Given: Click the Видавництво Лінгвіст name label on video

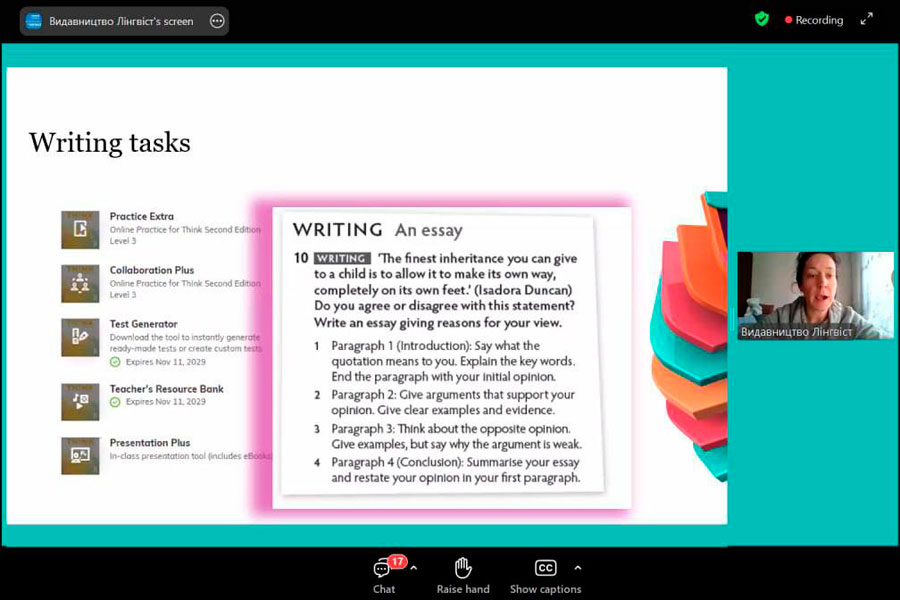Looking at the screenshot, I should pos(796,332).
